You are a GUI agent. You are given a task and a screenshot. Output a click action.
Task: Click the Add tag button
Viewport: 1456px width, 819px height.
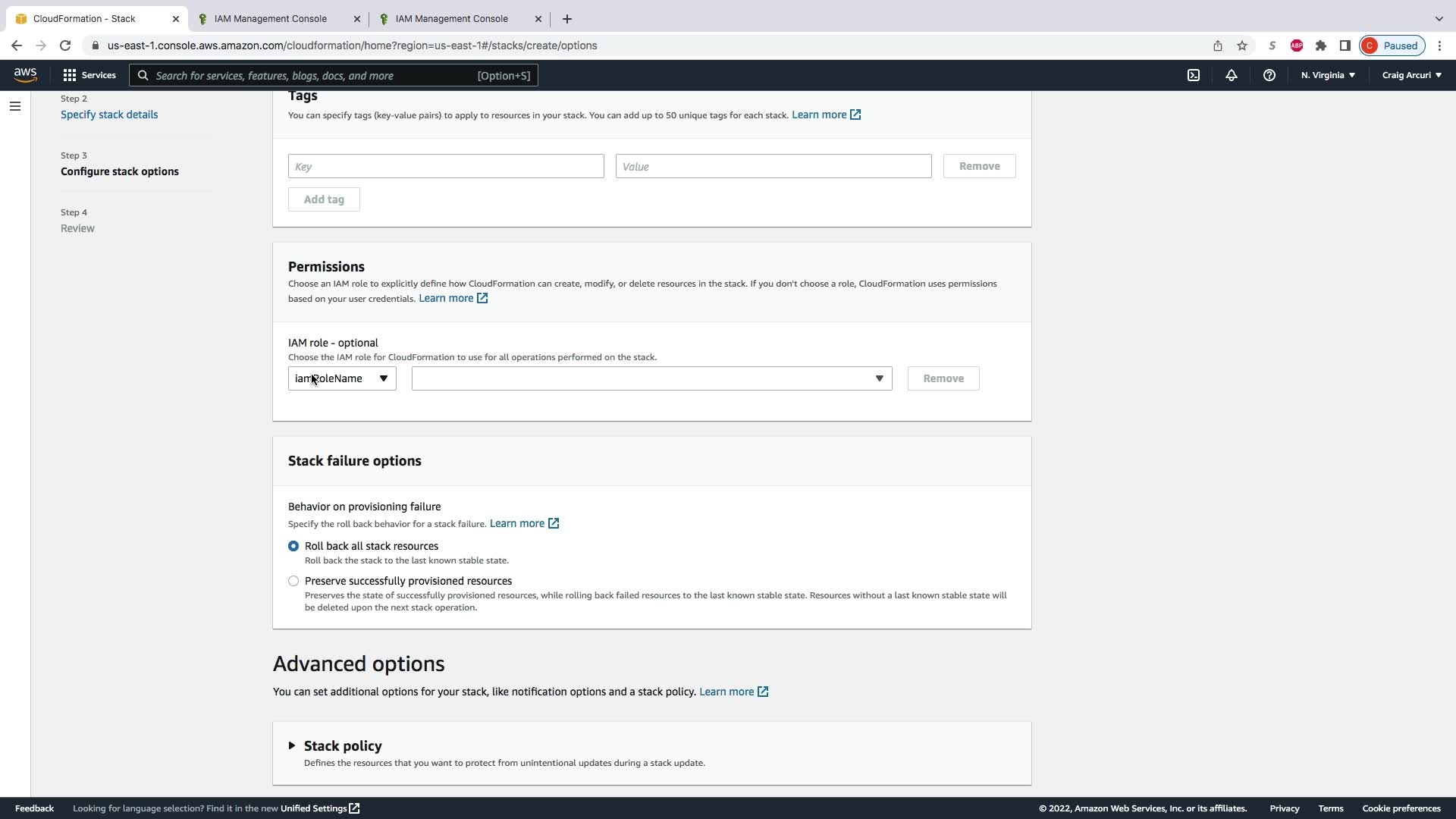point(324,199)
